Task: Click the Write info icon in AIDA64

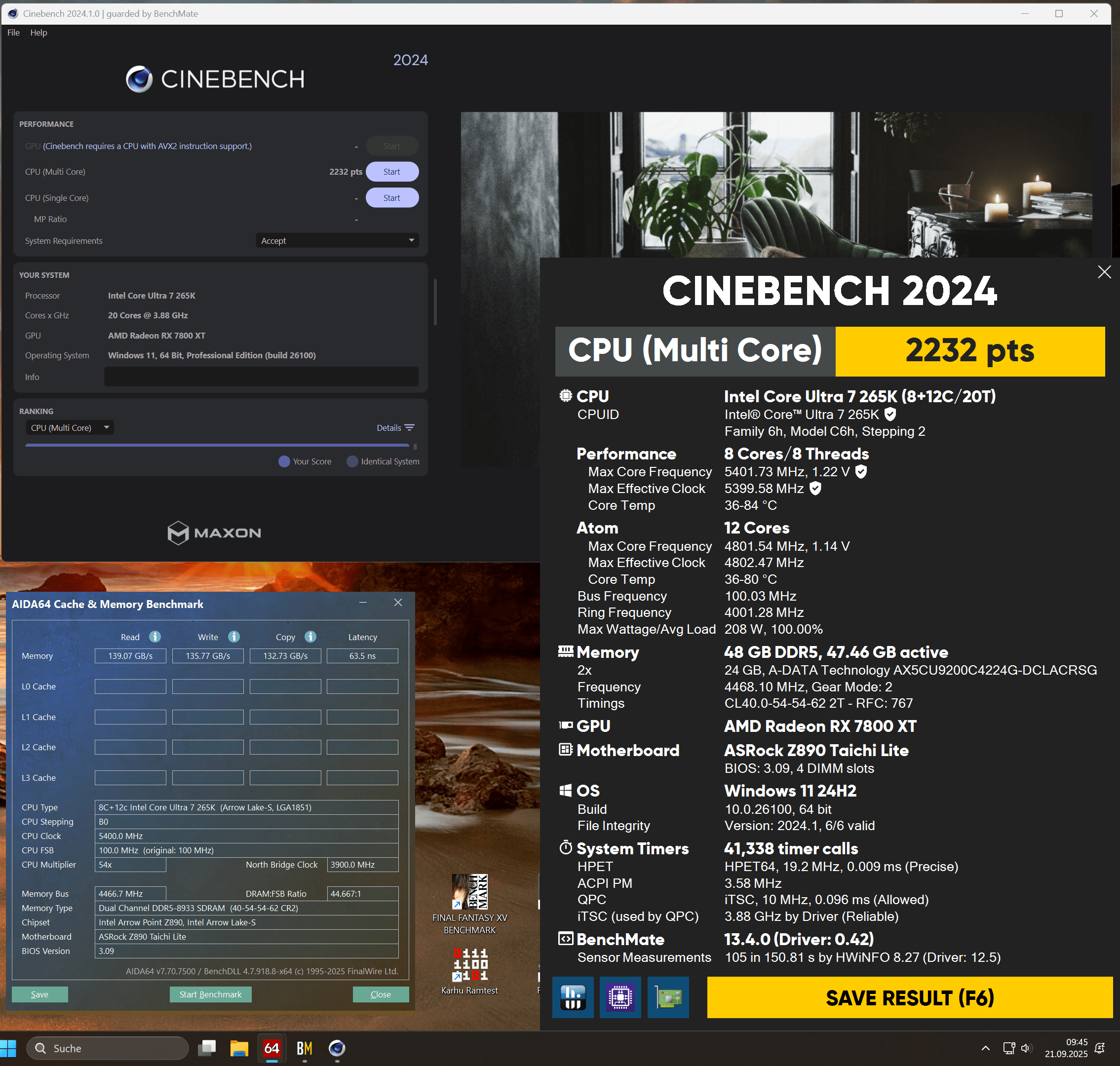Action: (233, 637)
